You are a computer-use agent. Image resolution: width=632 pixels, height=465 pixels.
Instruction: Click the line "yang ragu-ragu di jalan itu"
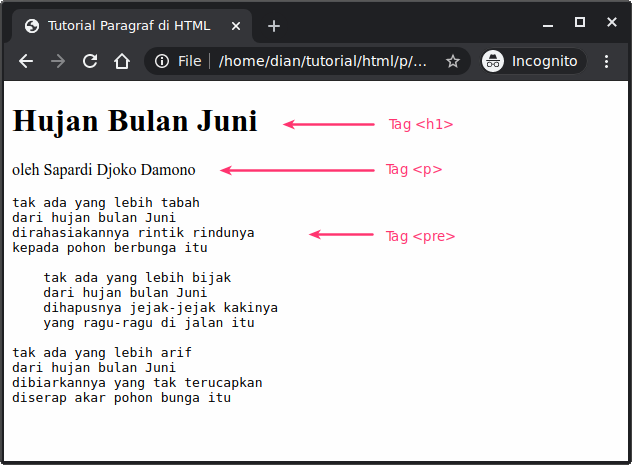click(149, 323)
